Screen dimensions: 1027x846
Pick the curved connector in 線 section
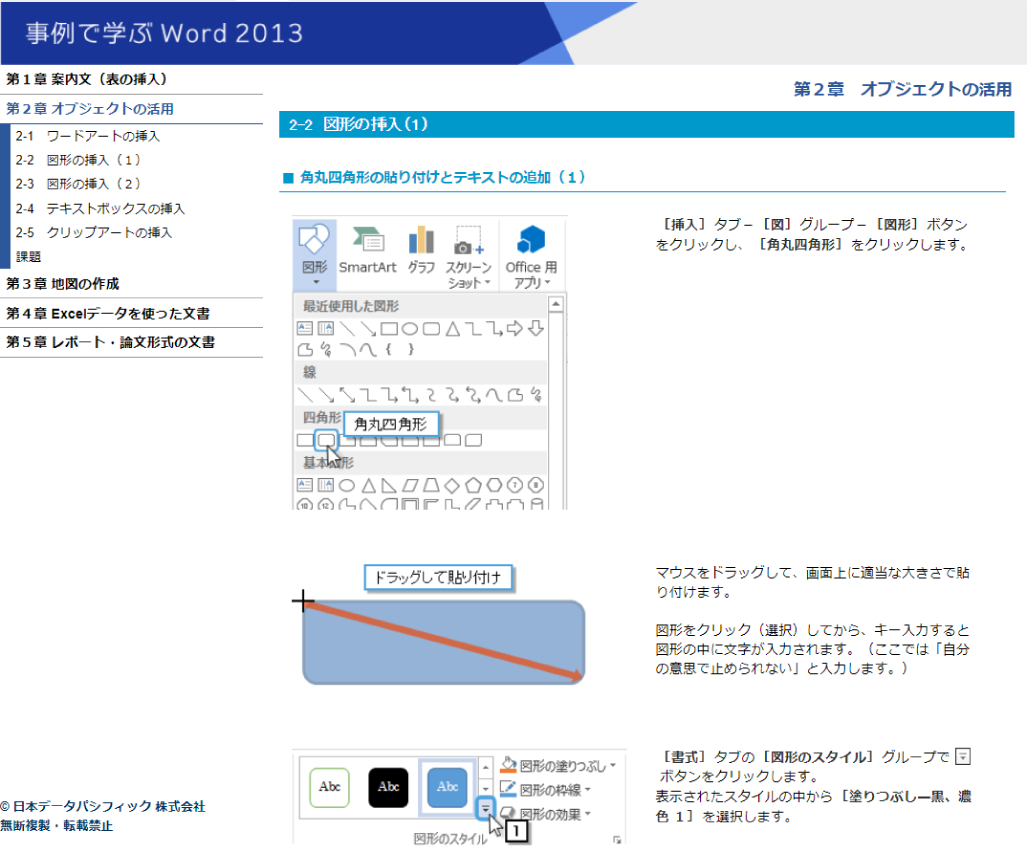point(431,395)
